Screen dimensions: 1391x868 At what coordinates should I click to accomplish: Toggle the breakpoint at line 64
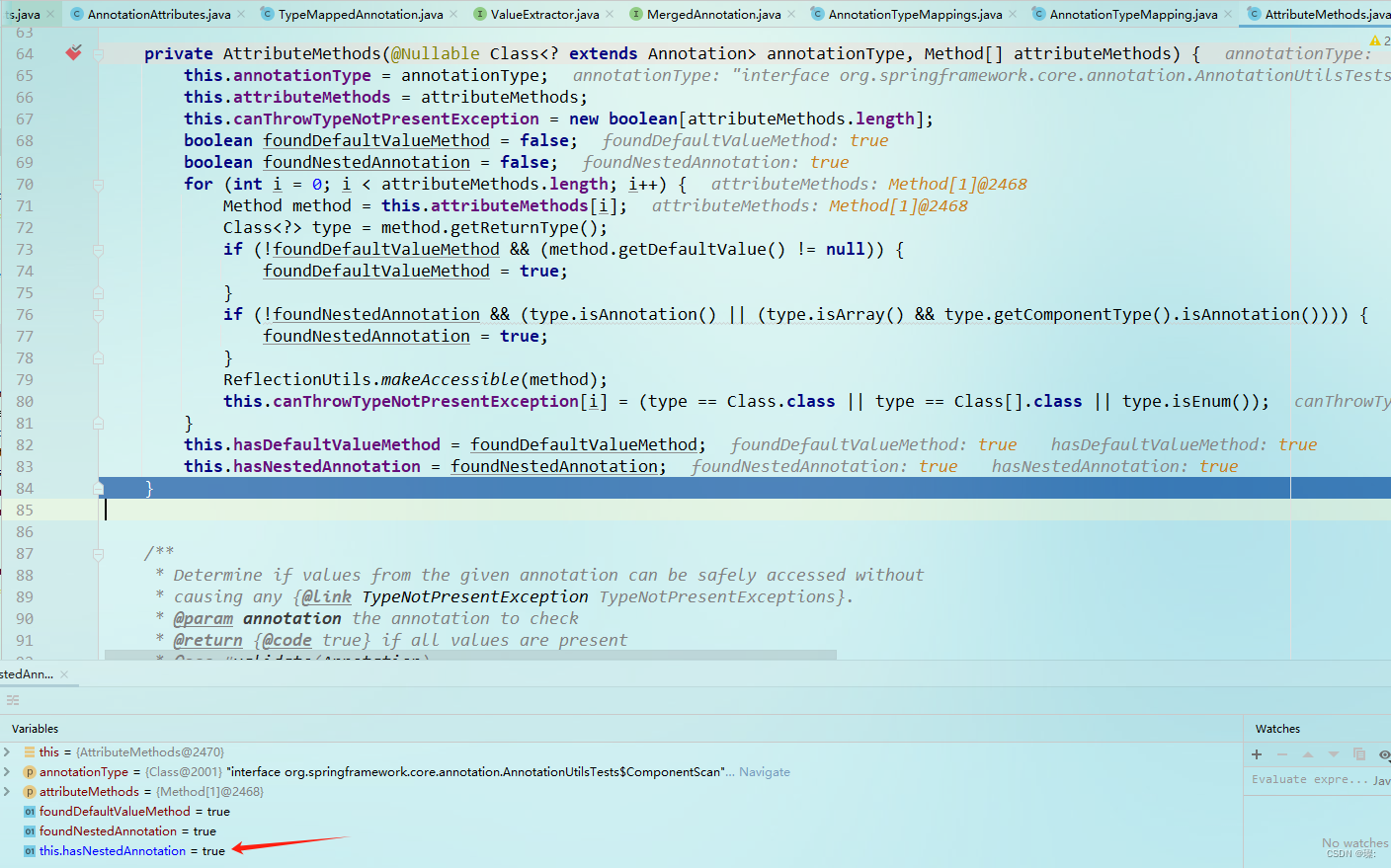(73, 53)
